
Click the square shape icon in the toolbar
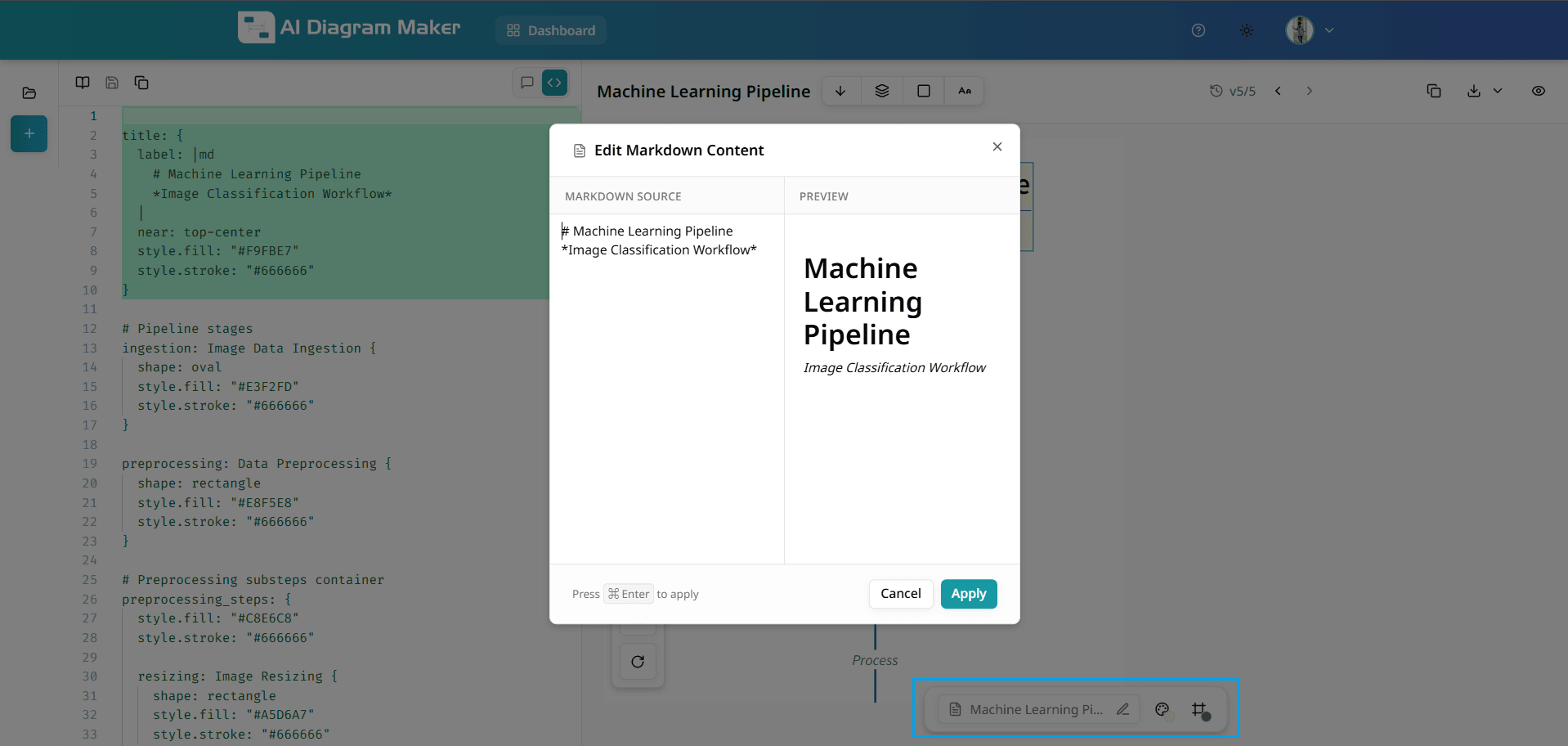click(923, 91)
